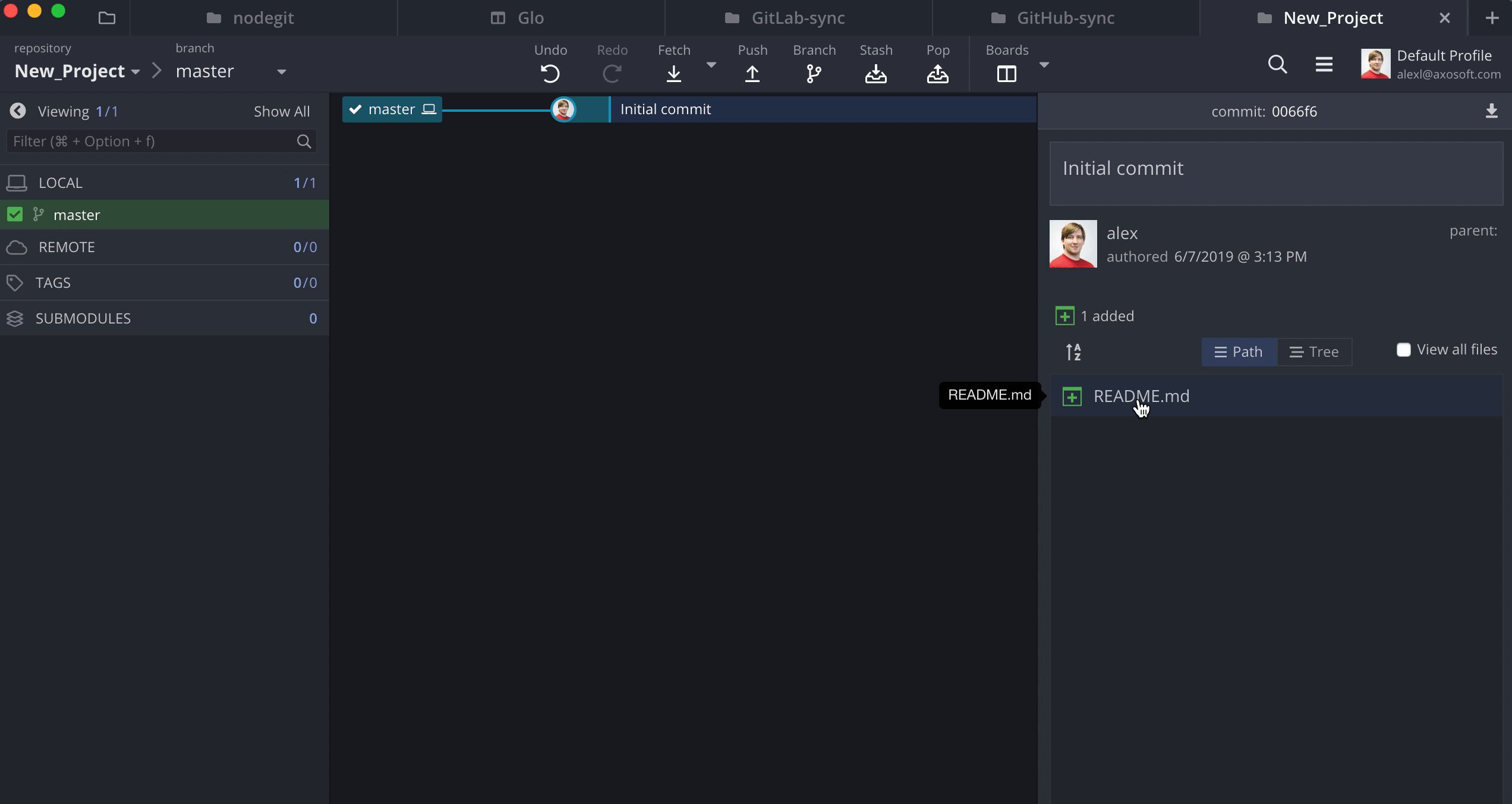Uncheck the master branch visibility checkbox
1512x804 pixels.
[x=15, y=215]
